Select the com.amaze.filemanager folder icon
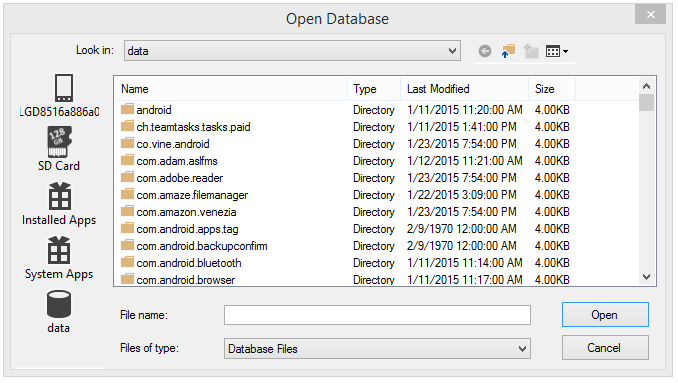 point(127,194)
